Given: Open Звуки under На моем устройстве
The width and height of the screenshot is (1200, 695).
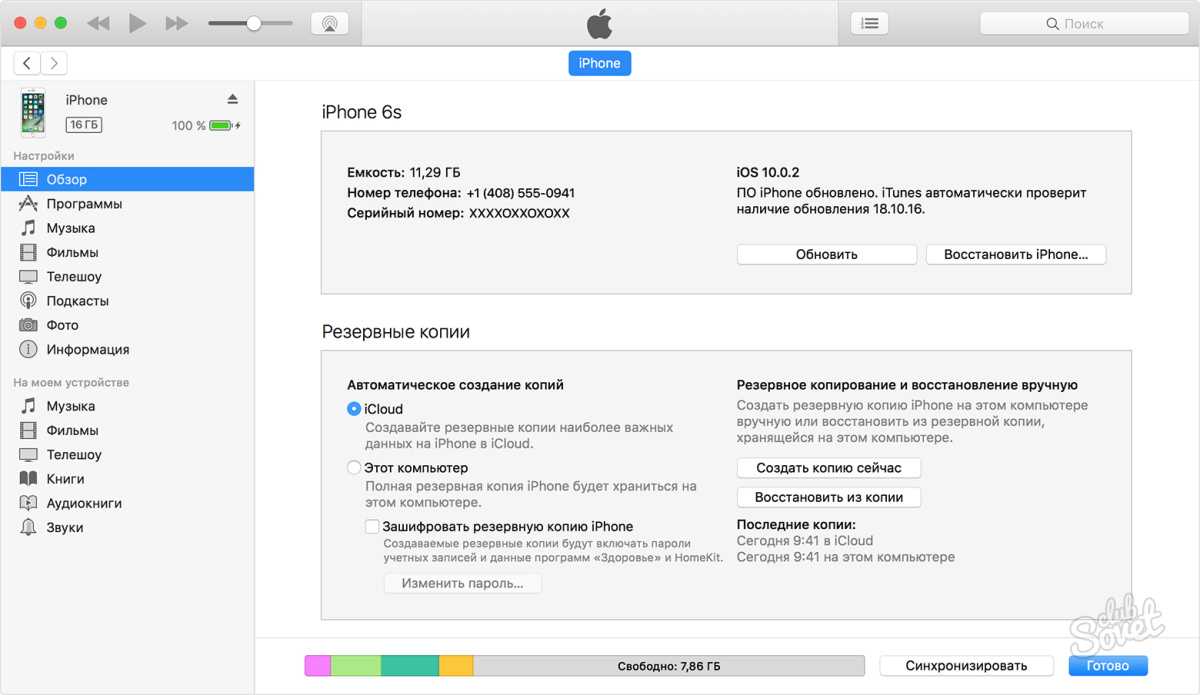Looking at the screenshot, I should pyautogui.click(x=65, y=527).
